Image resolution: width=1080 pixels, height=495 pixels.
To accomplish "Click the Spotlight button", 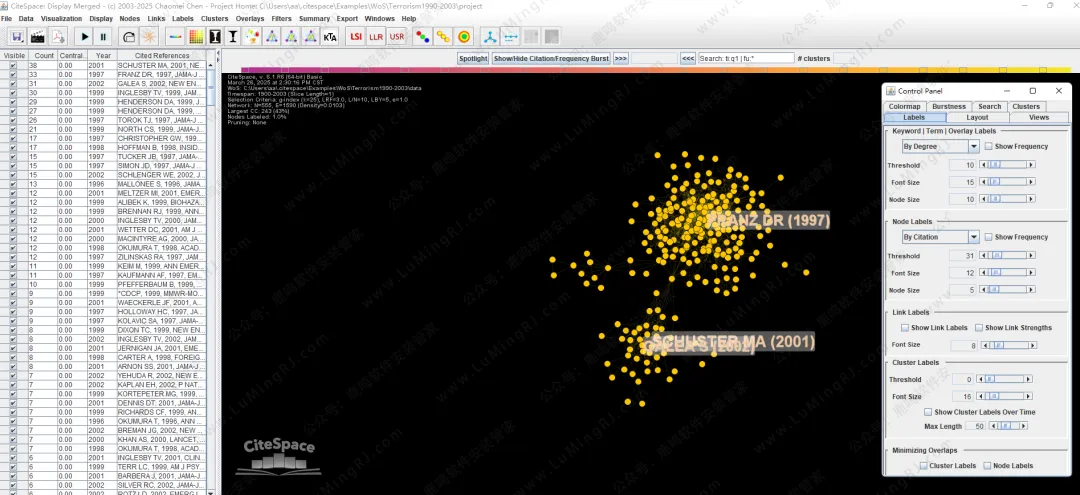I will (x=473, y=59).
